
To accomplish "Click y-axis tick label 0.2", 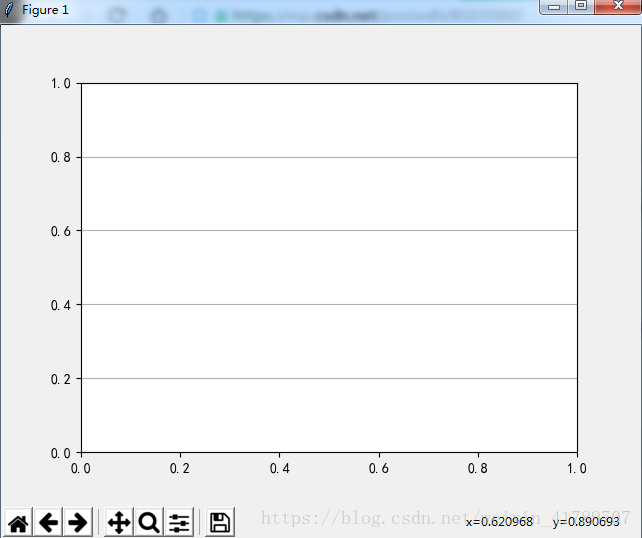I will click(61, 379).
